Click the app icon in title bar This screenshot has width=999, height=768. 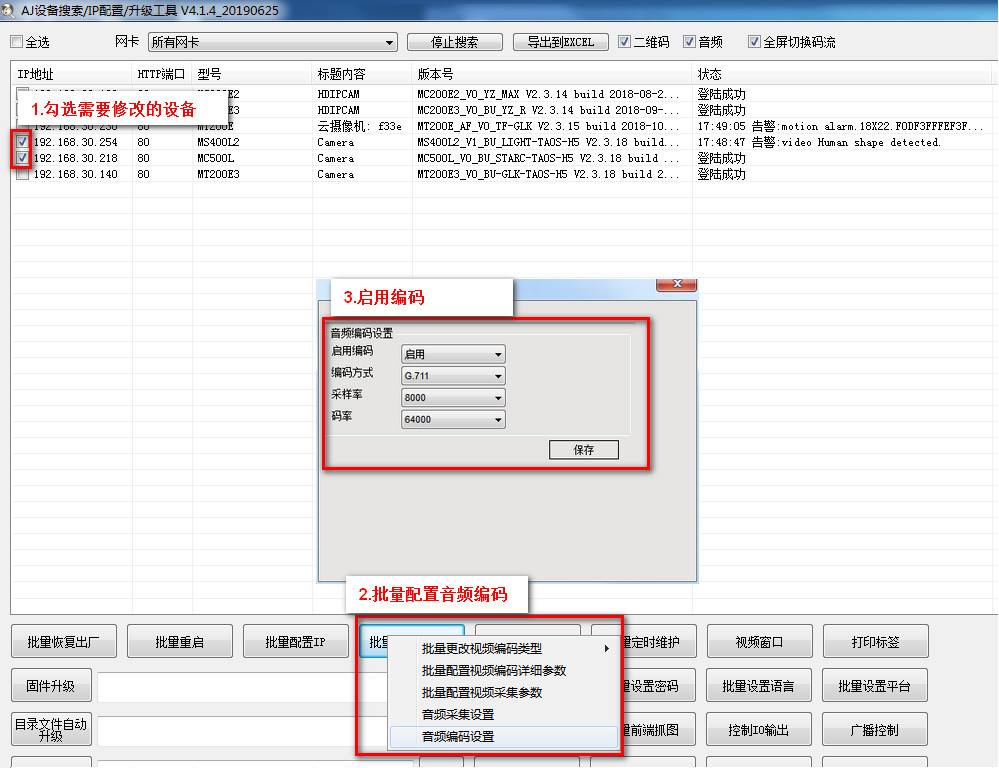[x=9, y=11]
